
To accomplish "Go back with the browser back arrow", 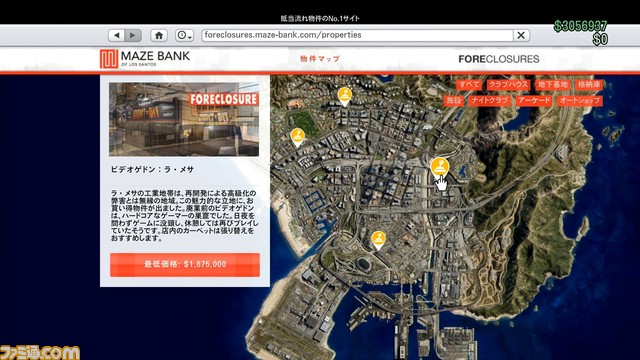I will pos(117,35).
